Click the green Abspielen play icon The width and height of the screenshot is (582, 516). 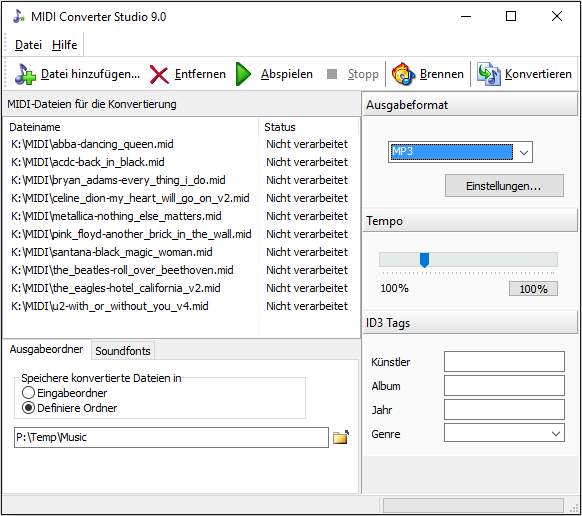coord(243,74)
